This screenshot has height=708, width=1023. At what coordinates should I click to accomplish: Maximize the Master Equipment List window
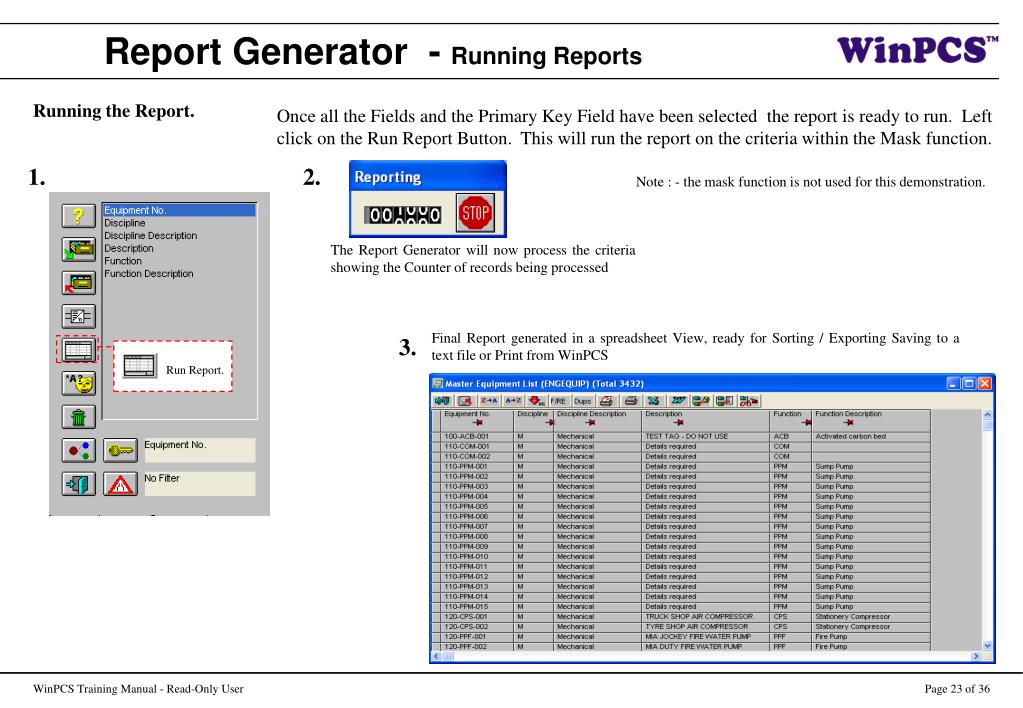[x=969, y=384]
